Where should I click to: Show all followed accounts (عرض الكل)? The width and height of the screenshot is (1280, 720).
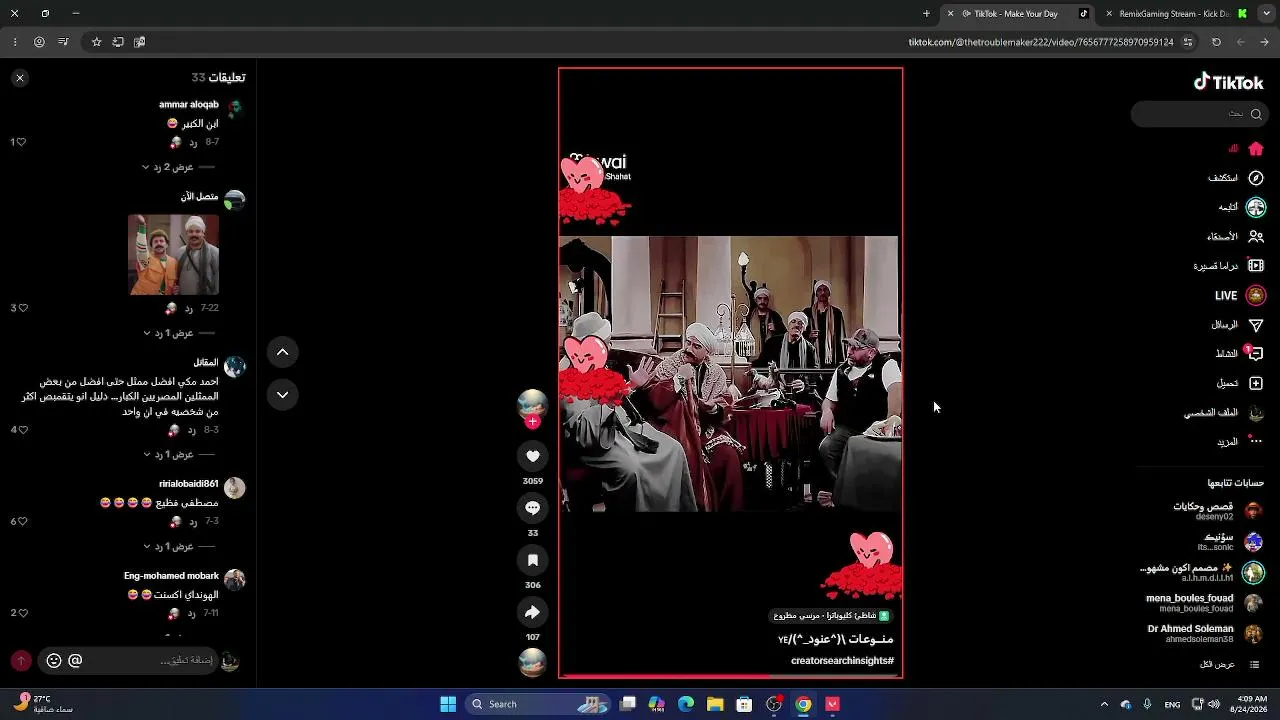tap(1229, 665)
